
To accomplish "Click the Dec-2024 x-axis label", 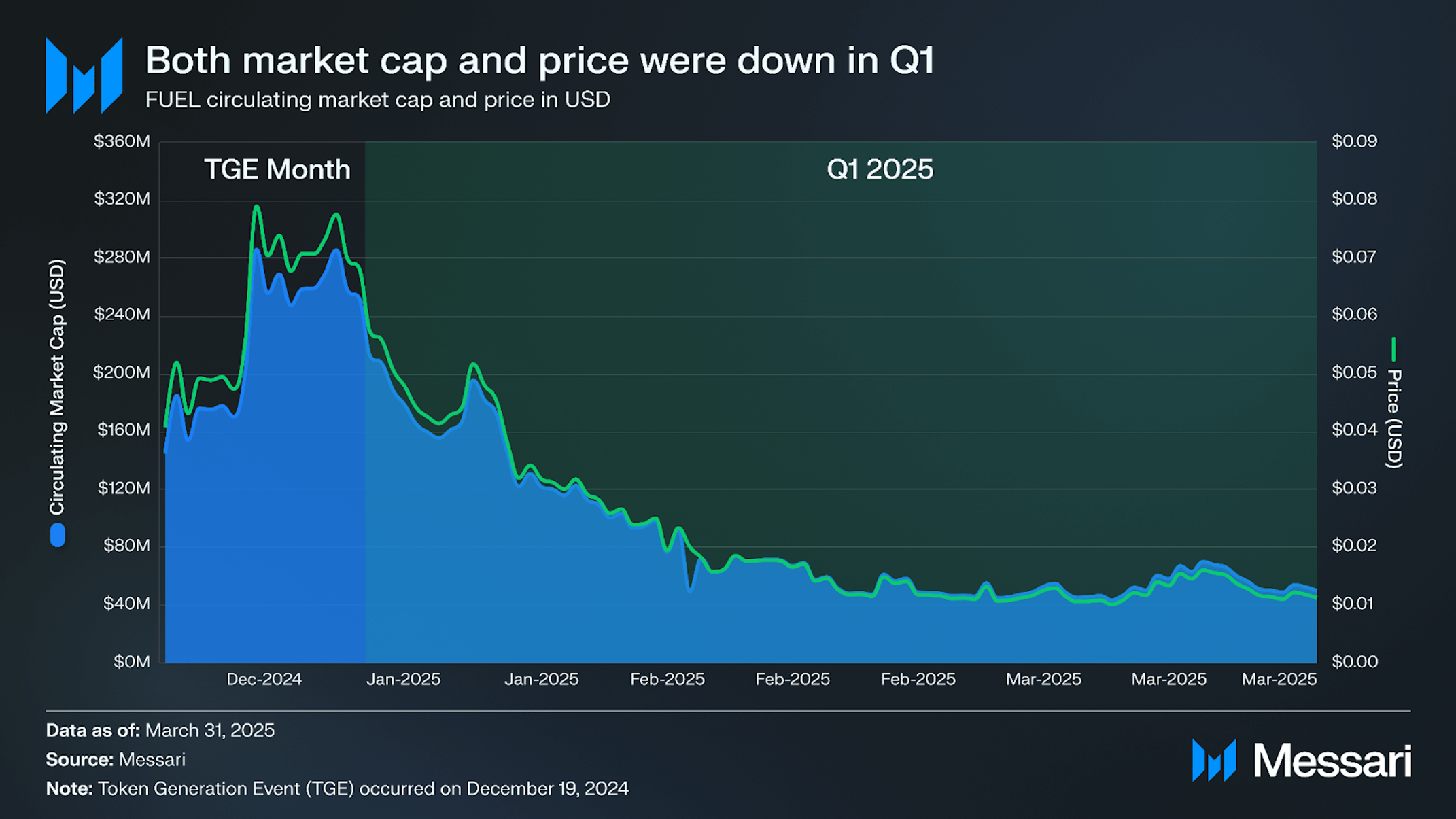I will 264,679.
